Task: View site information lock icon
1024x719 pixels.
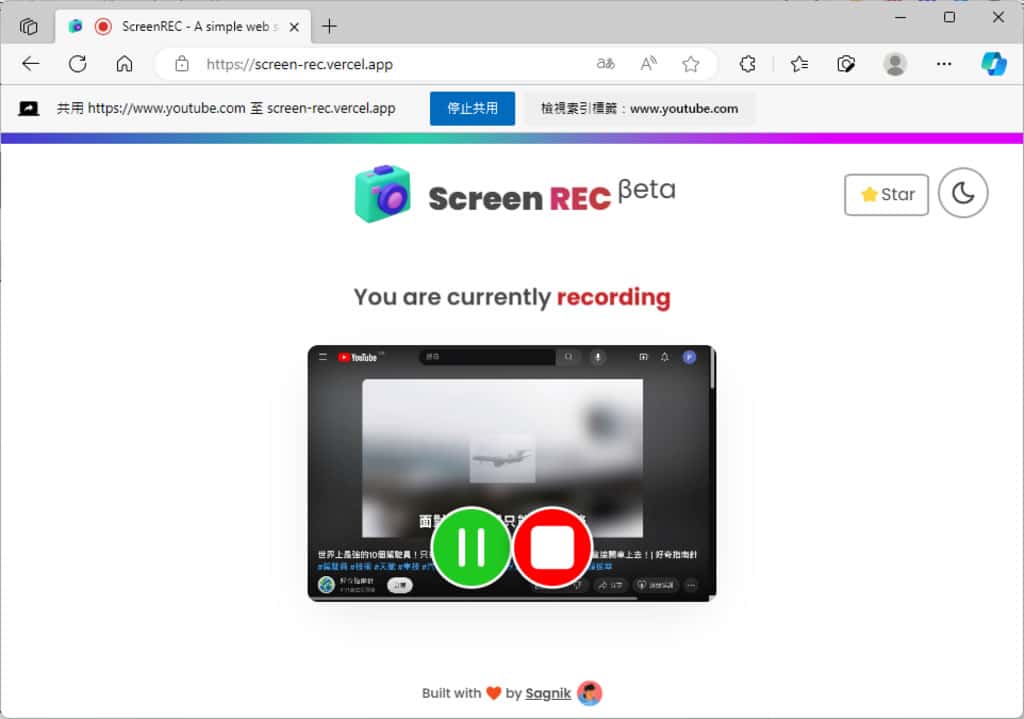Action: pos(182,64)
